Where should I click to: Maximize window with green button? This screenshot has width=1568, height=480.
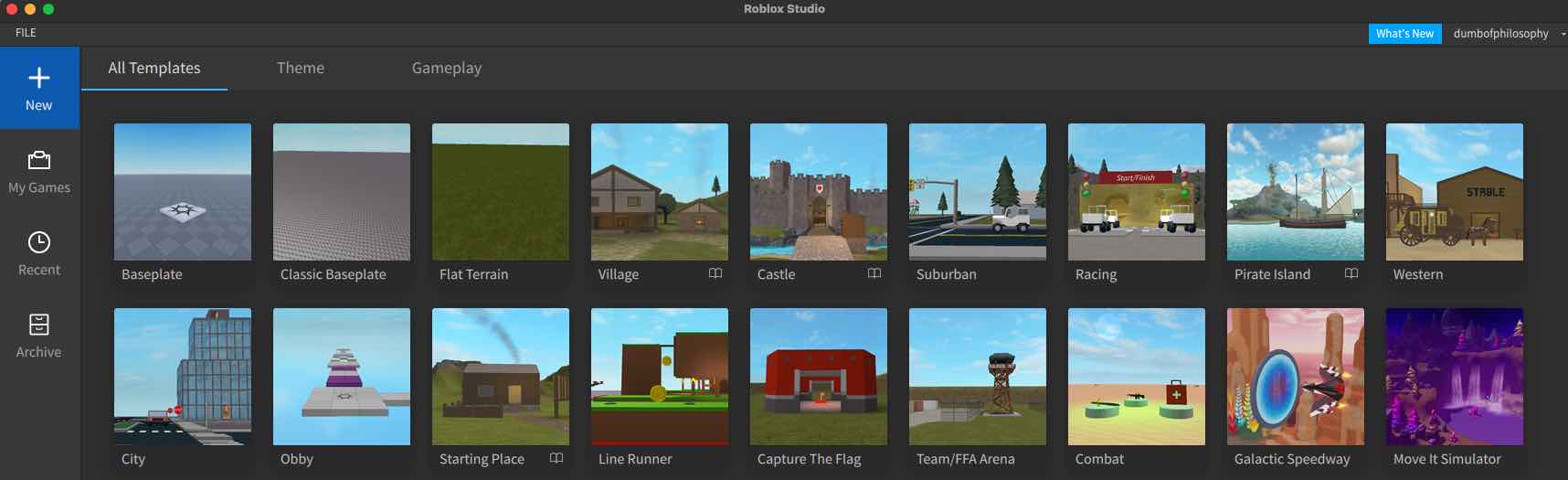(48, 9)
